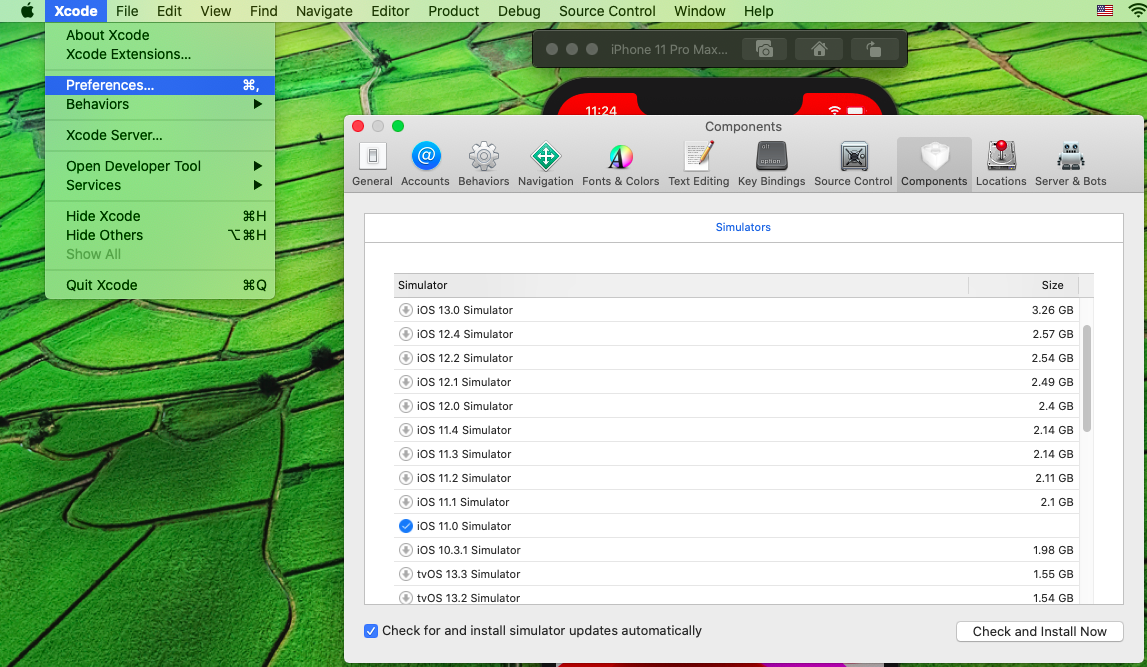Image resolution: width=1147 pixels, height=667 pixels.
Task: Select the iOS 11.0 Simulator row text
Action: (x=464, y=526)
